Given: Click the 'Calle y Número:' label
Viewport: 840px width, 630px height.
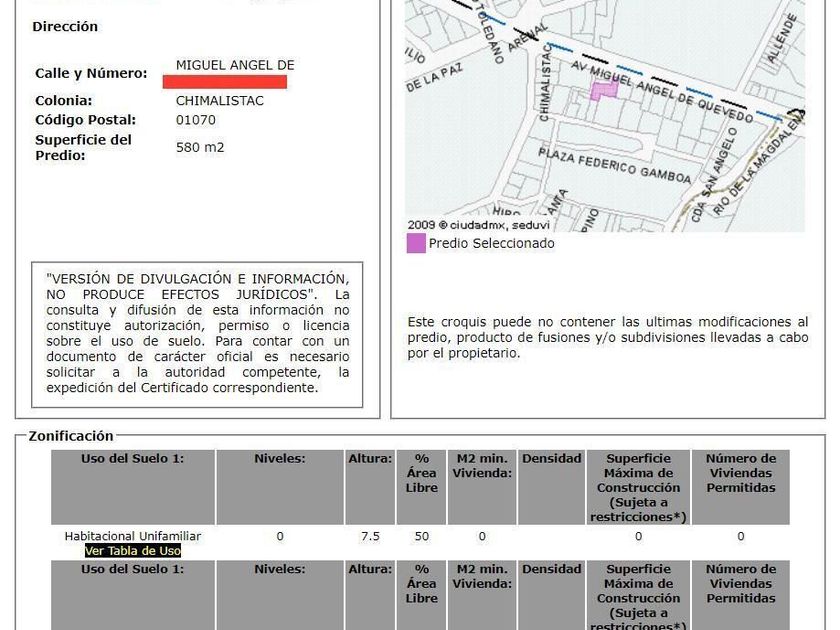Looking at the screenshot, I should click(x=91, y=73).
